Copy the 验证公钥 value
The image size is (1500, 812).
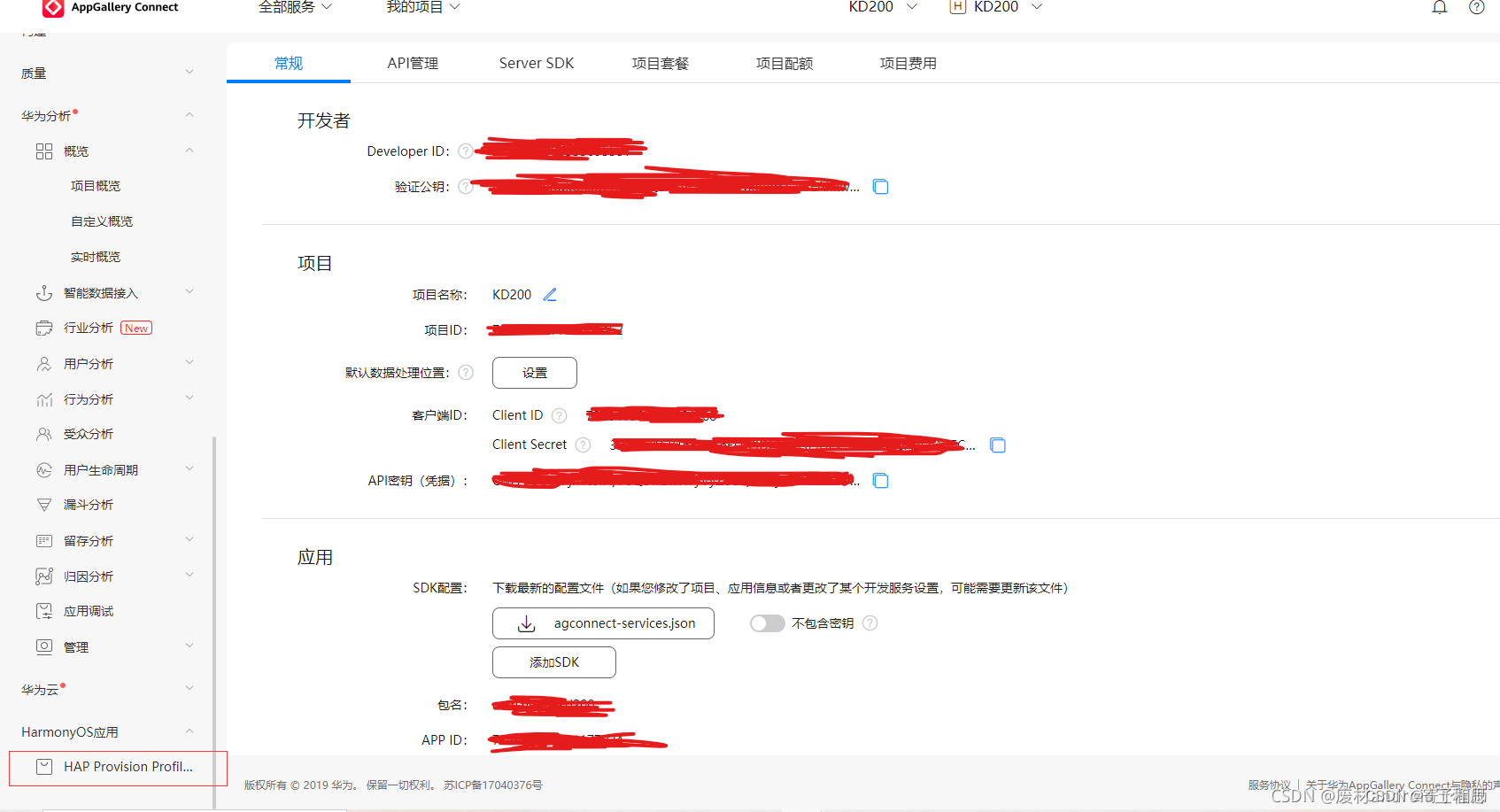(880, 187)
